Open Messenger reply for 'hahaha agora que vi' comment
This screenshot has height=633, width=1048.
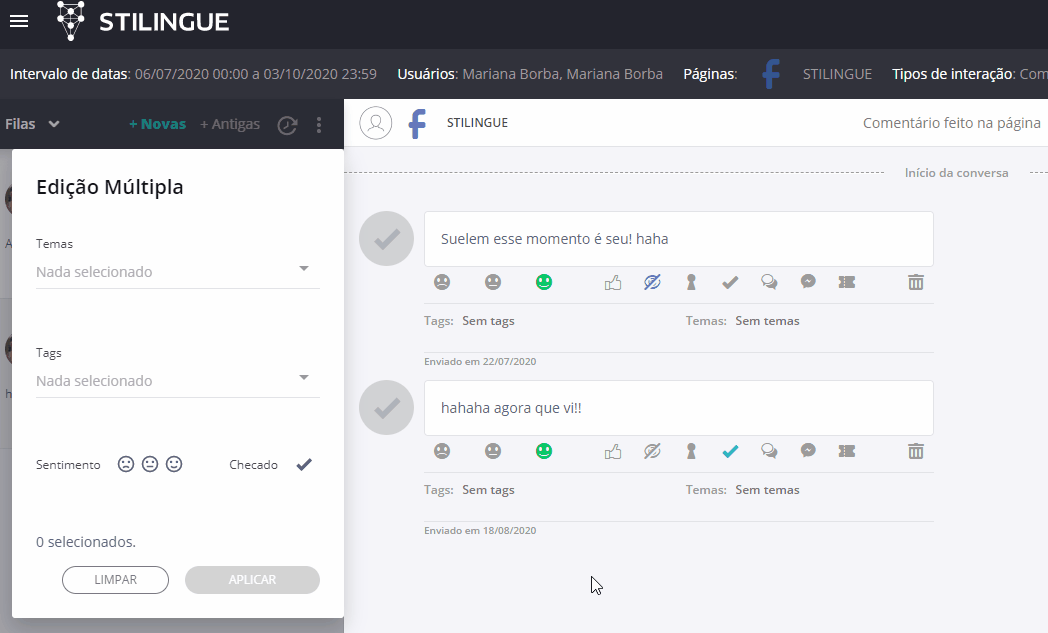[x=808, y=451]
